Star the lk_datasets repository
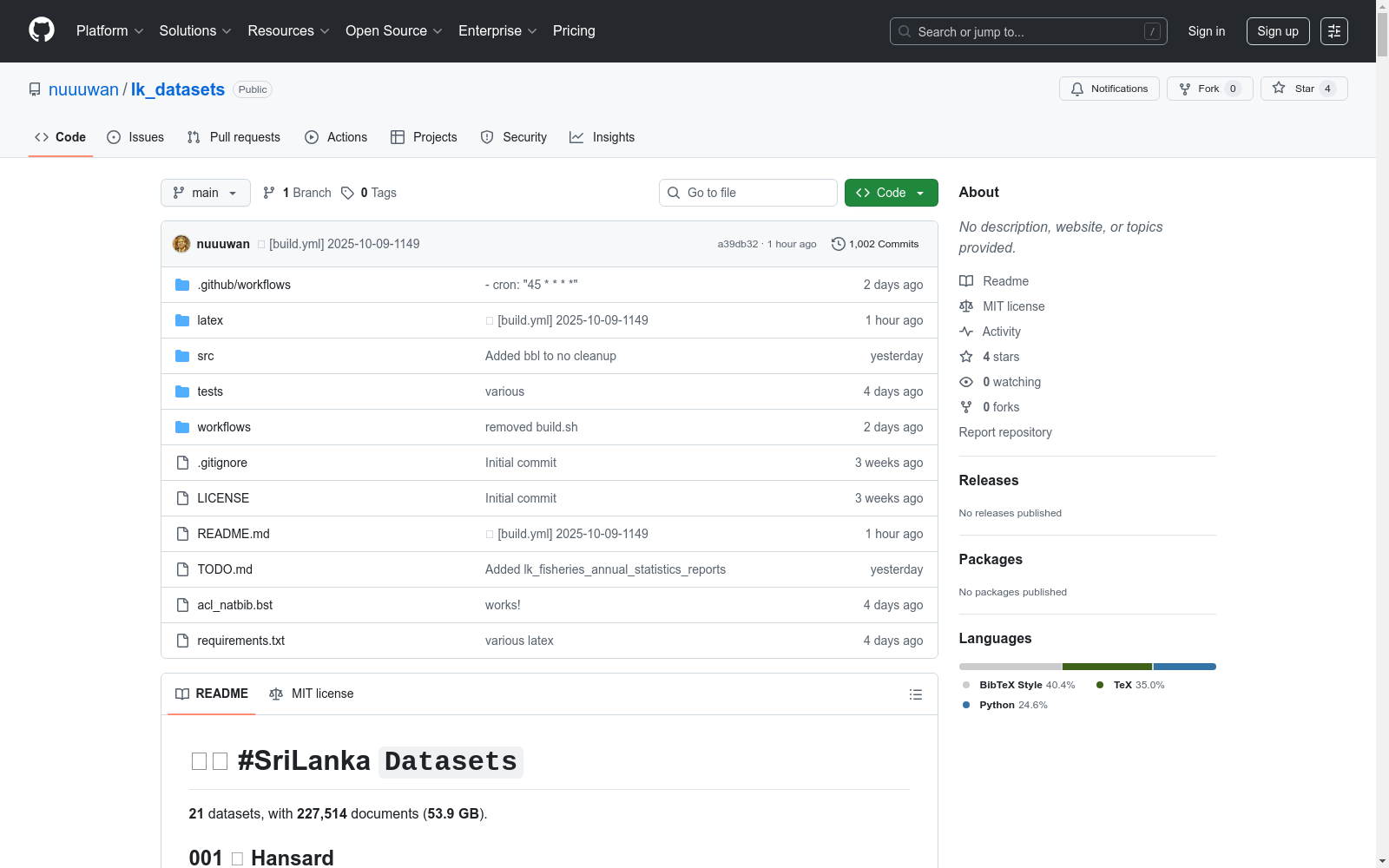This screenshot has height=868, width=1389. 1304,89
